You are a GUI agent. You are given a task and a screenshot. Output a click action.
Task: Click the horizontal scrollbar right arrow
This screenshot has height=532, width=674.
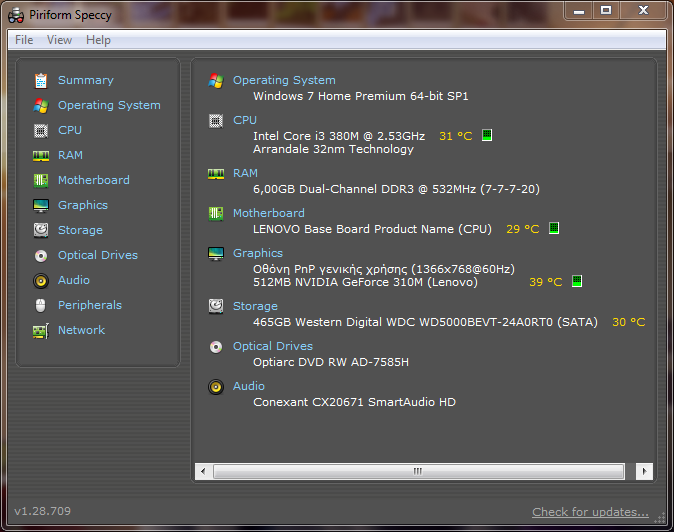(x=644, y=471)
